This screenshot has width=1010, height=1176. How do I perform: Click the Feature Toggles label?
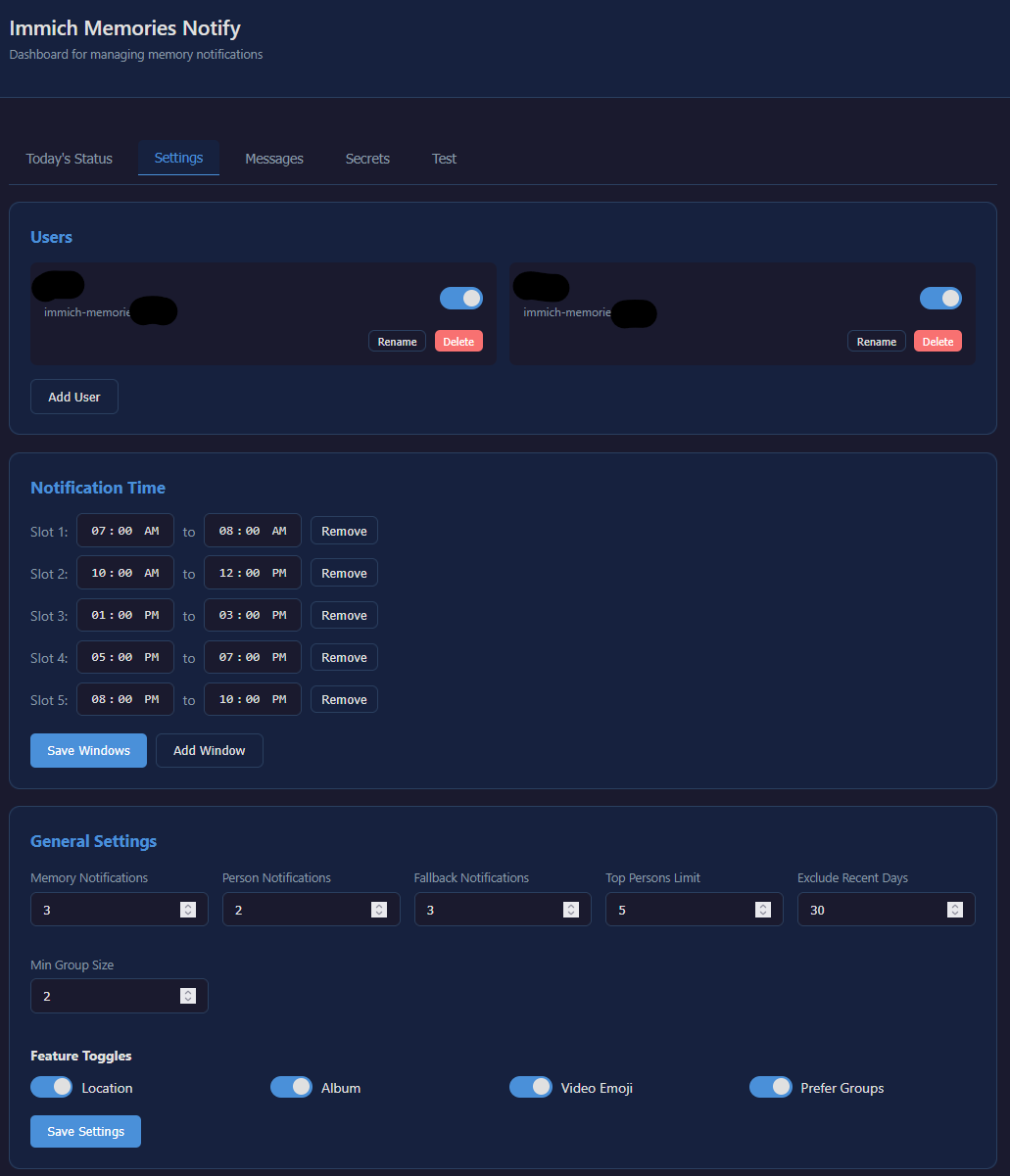(x=81, y=1056)
